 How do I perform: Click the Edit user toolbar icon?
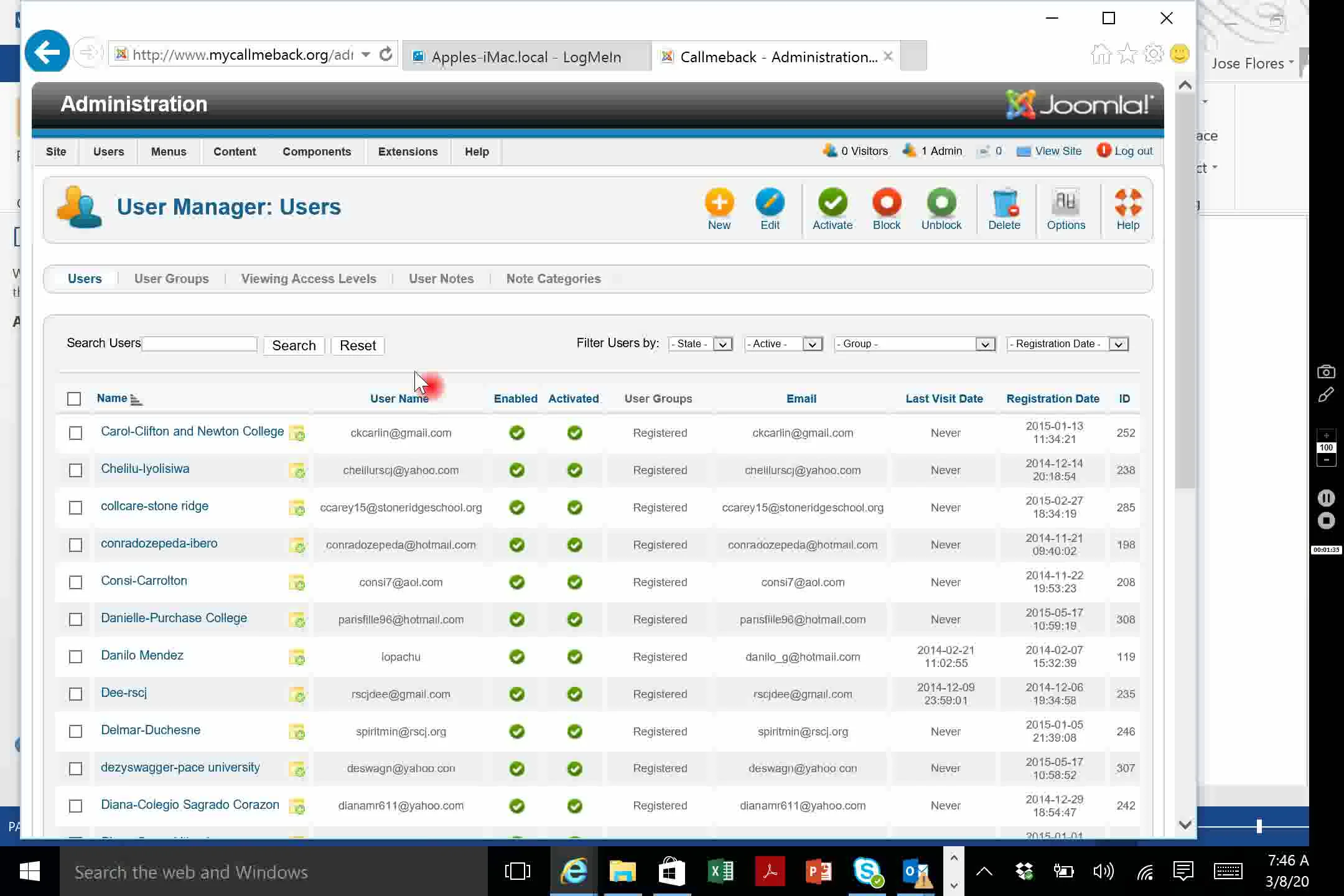click(770, 203)
